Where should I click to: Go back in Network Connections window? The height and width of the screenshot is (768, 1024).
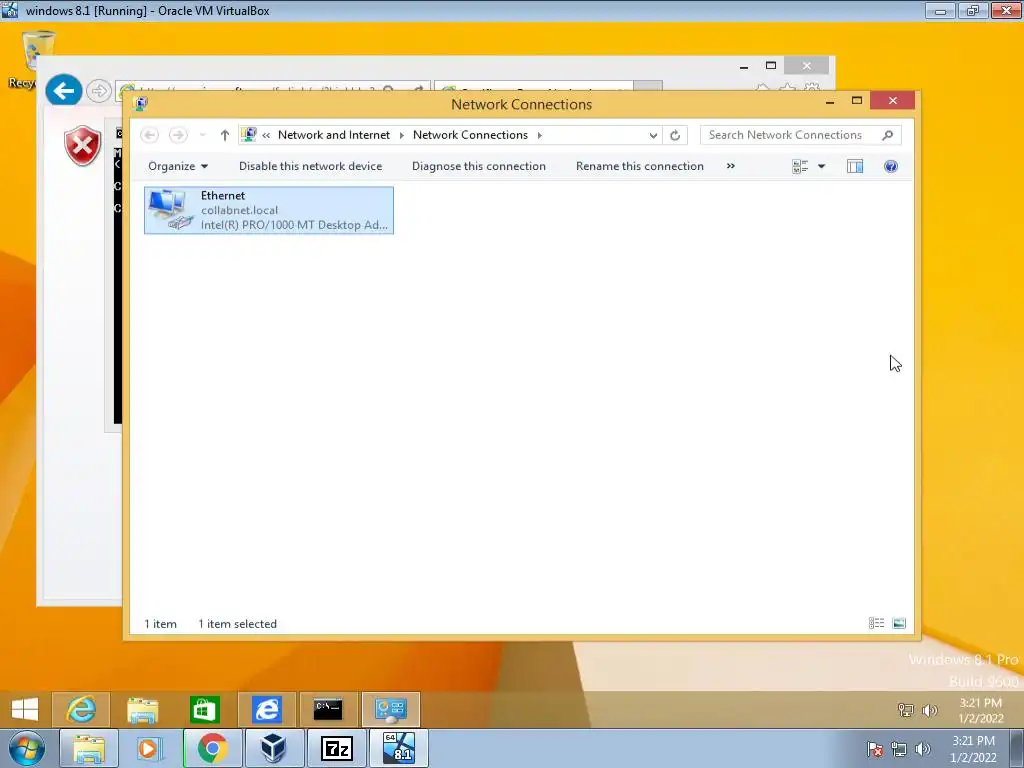tap(150, 135)
